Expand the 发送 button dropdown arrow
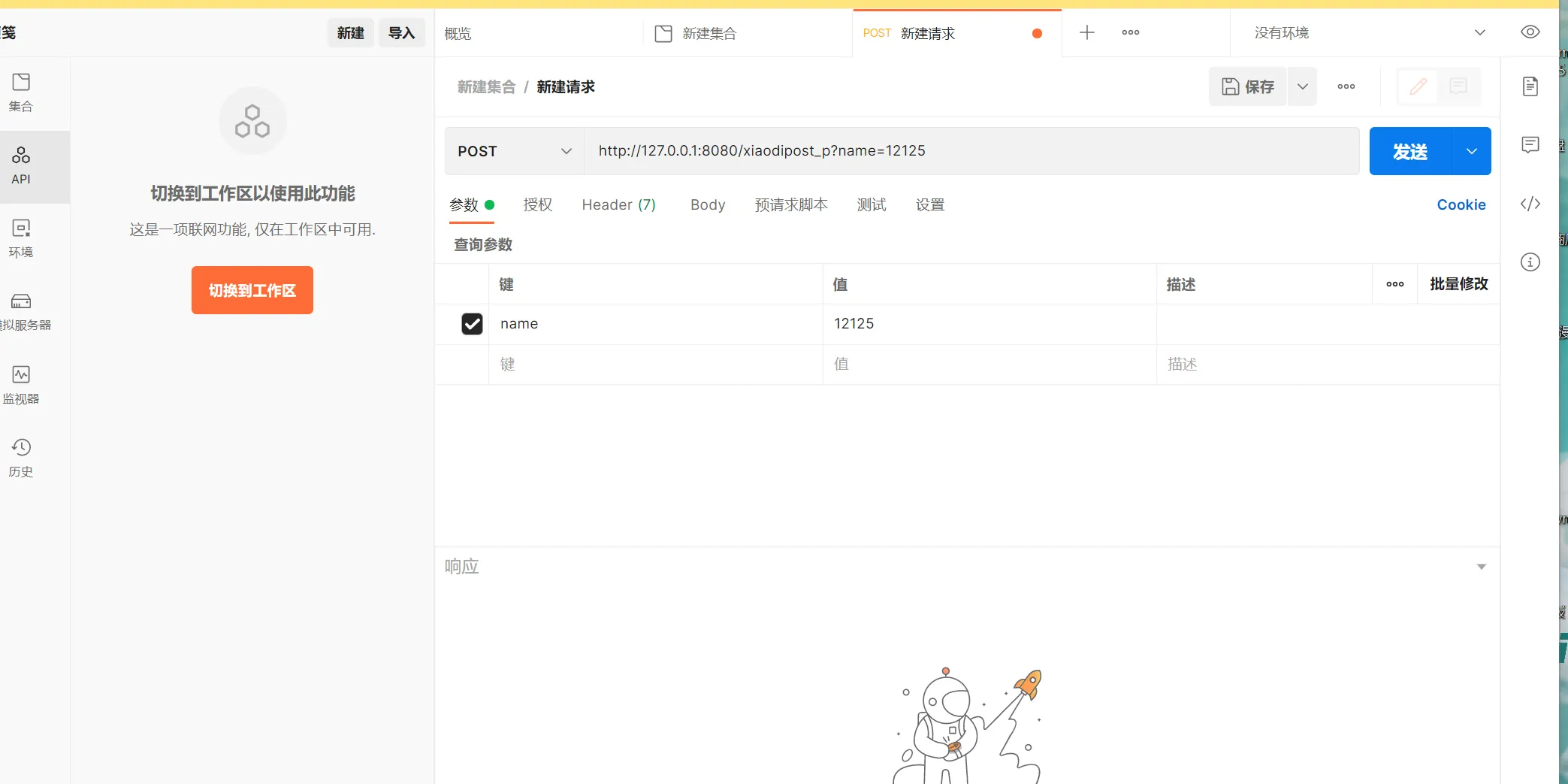This screenshot has width=1568, height=784. pyautogui.click(x=1471, y=151)
